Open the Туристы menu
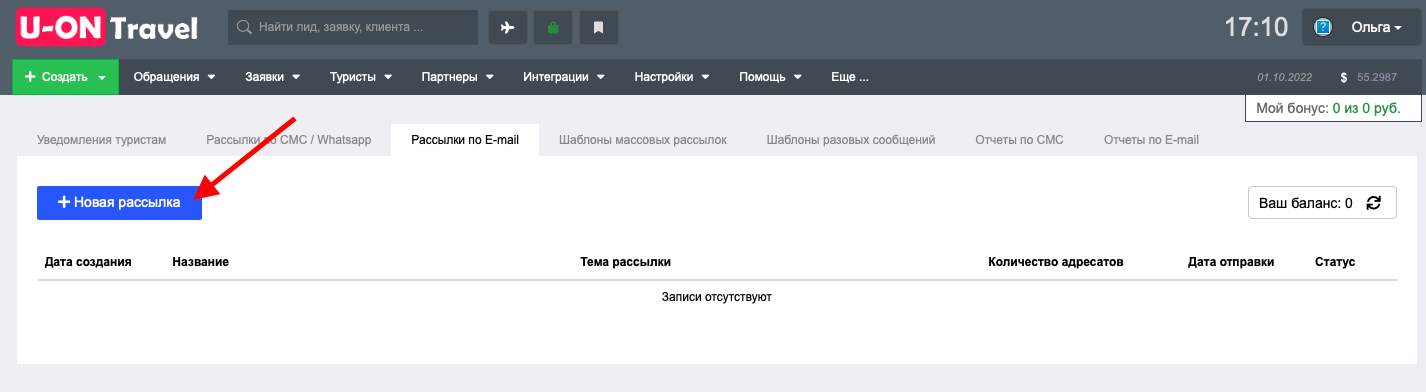The height and width of the screenshot is (392, 1426). (361, 77)
